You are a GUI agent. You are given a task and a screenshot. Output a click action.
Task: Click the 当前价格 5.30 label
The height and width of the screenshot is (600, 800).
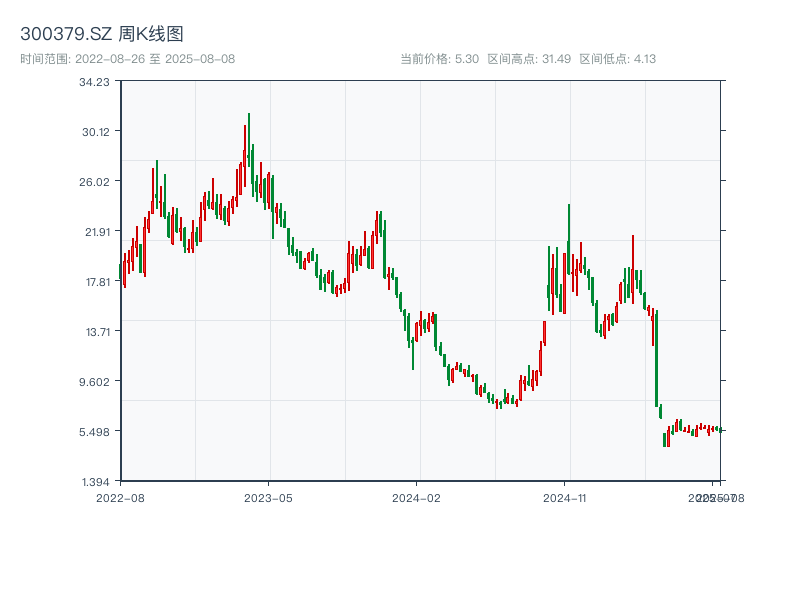[439, 59]
